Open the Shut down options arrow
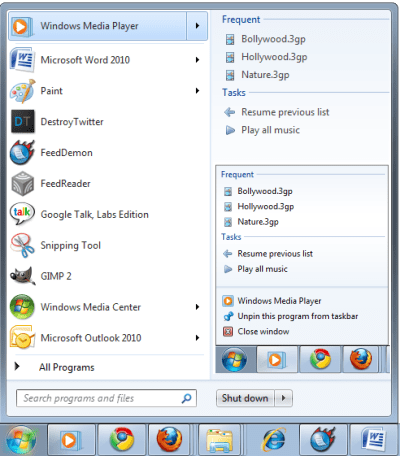Image resolution: width=401 pixels, height=460 pixels. pos(283,398)
